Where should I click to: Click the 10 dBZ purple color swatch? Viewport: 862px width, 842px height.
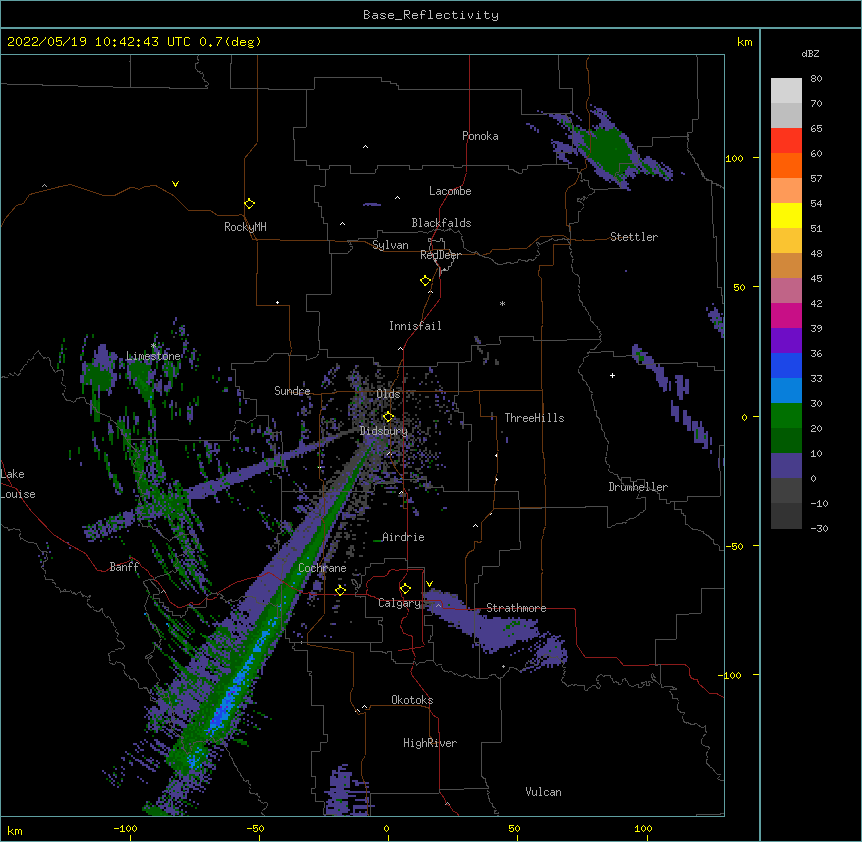pyautogui.click(x=786, y=466)
